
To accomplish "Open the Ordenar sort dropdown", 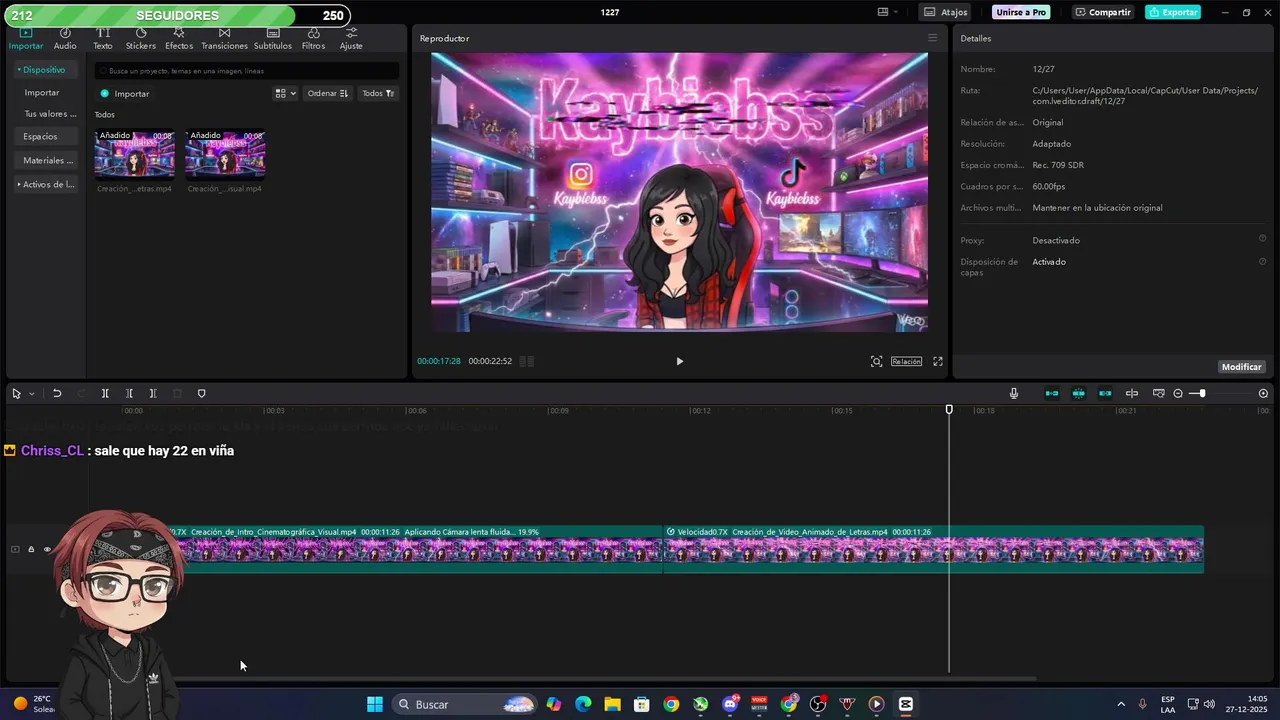I will tap(327, 93).
